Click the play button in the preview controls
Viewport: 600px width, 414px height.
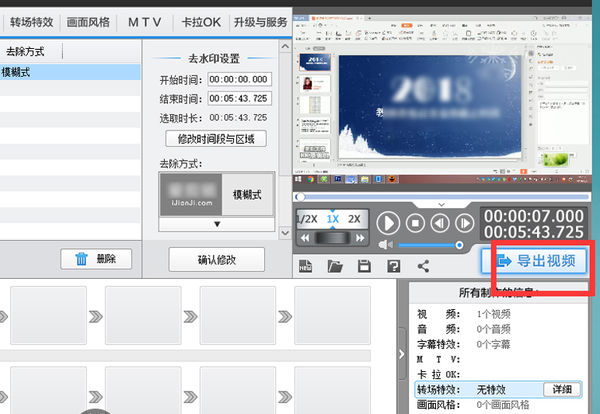388,223
